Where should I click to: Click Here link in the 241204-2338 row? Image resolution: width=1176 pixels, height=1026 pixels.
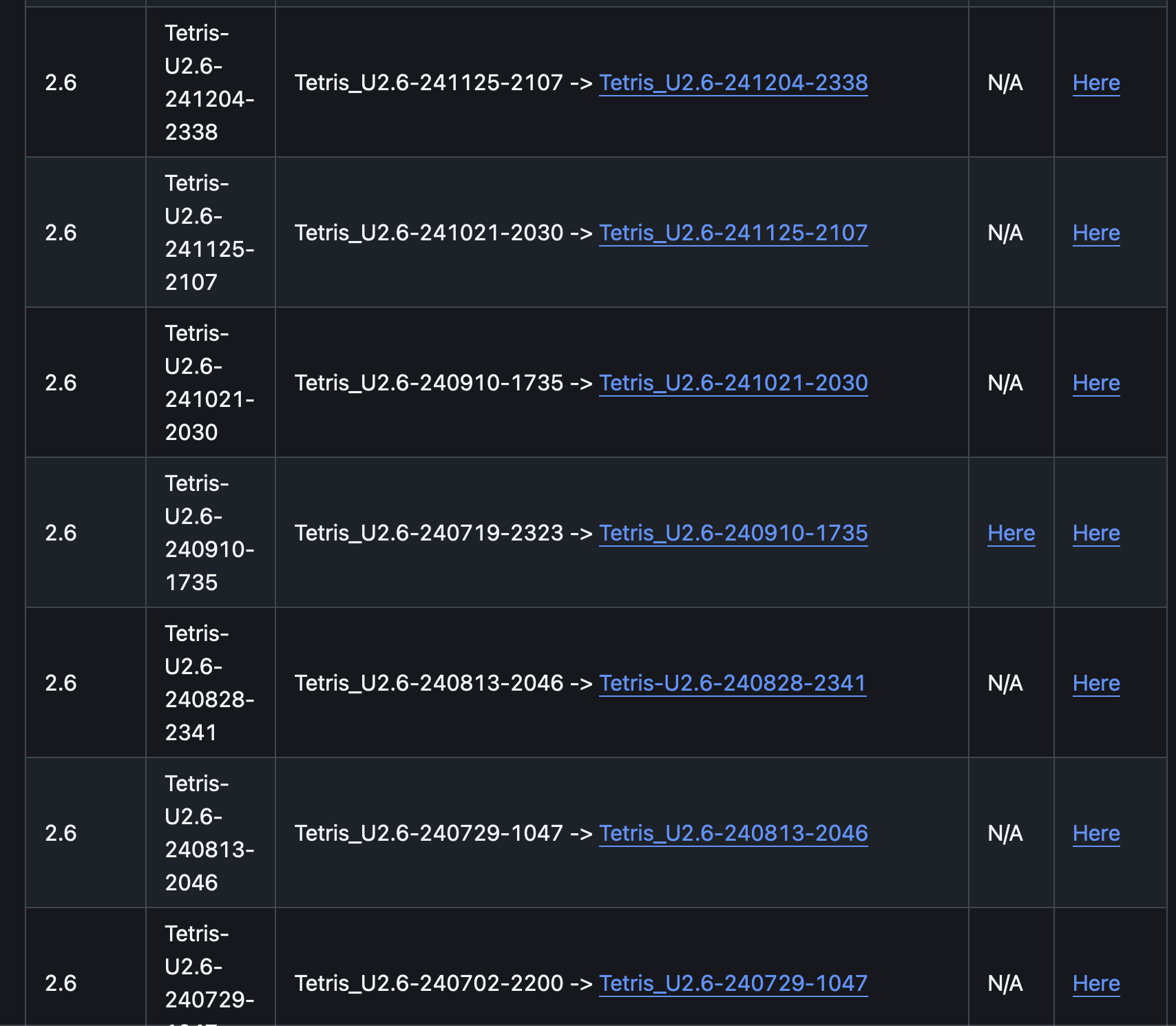click(x=1096, y=83)
